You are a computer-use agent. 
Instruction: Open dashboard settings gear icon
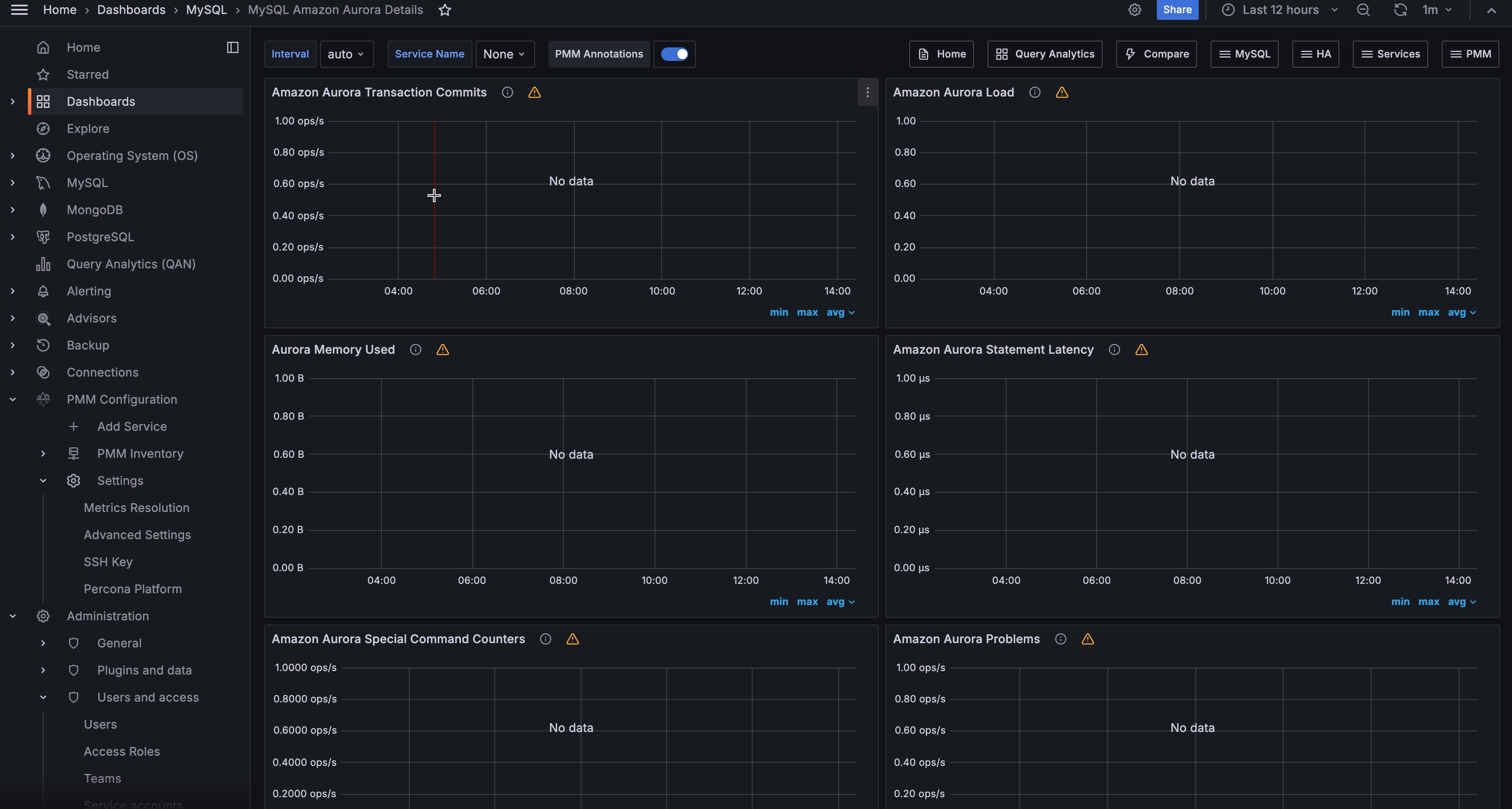pyautogui.click(x=1134, y=10)
